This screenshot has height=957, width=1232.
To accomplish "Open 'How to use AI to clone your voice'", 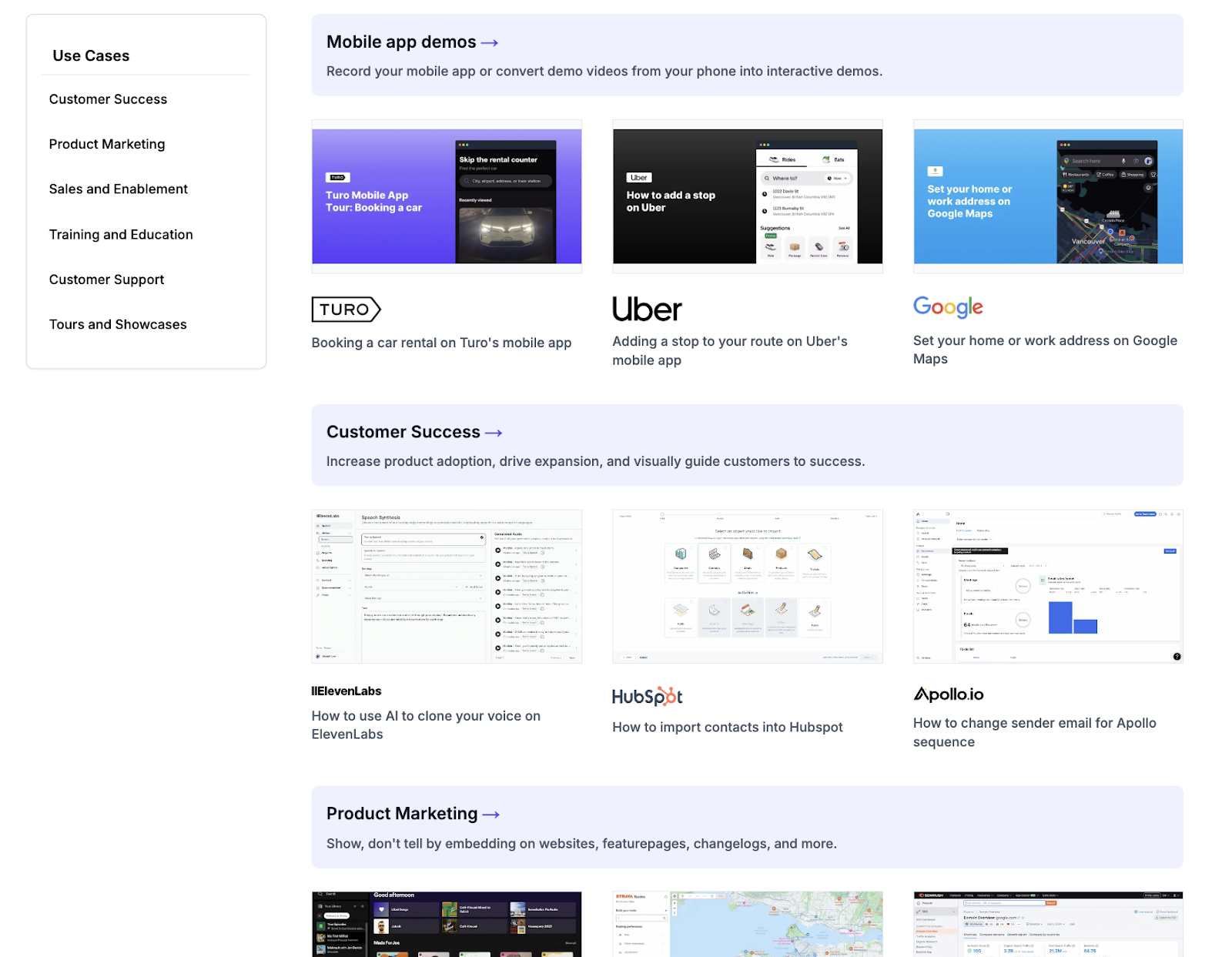I will point(426,725).
